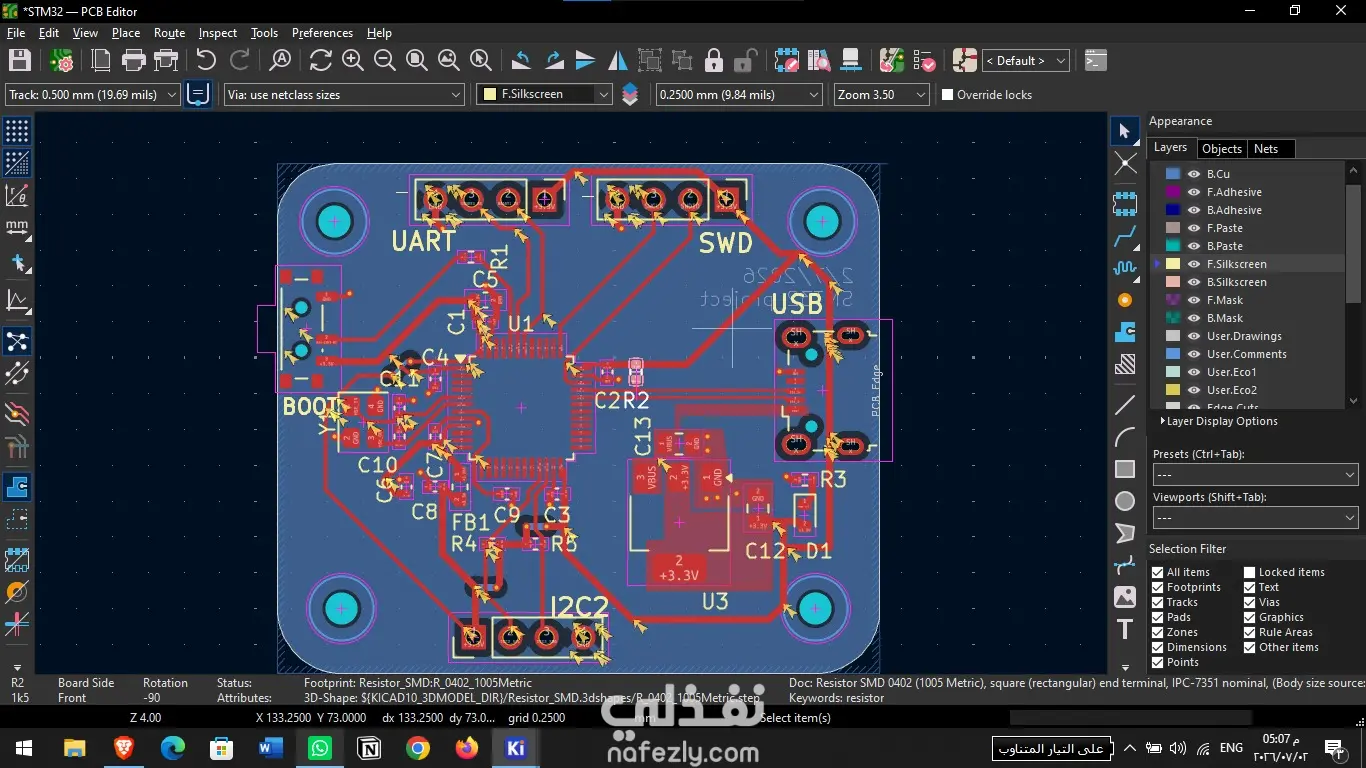The width and height of the screenshot is (1366, 768).
Task: Save the board with the floppy disk icon
Action: click(20, 61)
